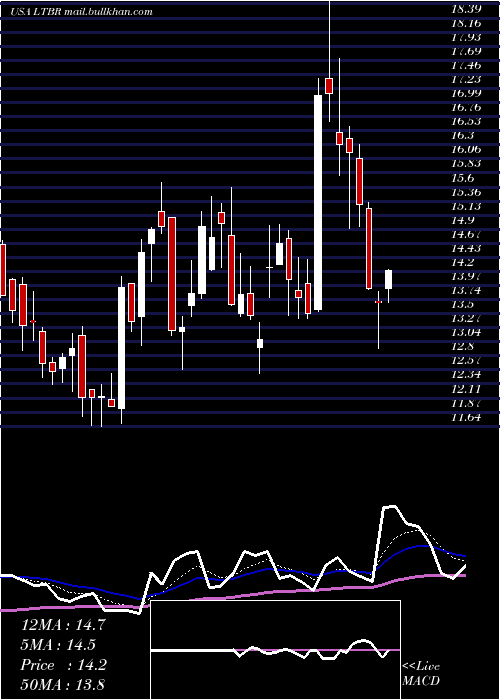Select the 16.76 price label

(466, 108)
